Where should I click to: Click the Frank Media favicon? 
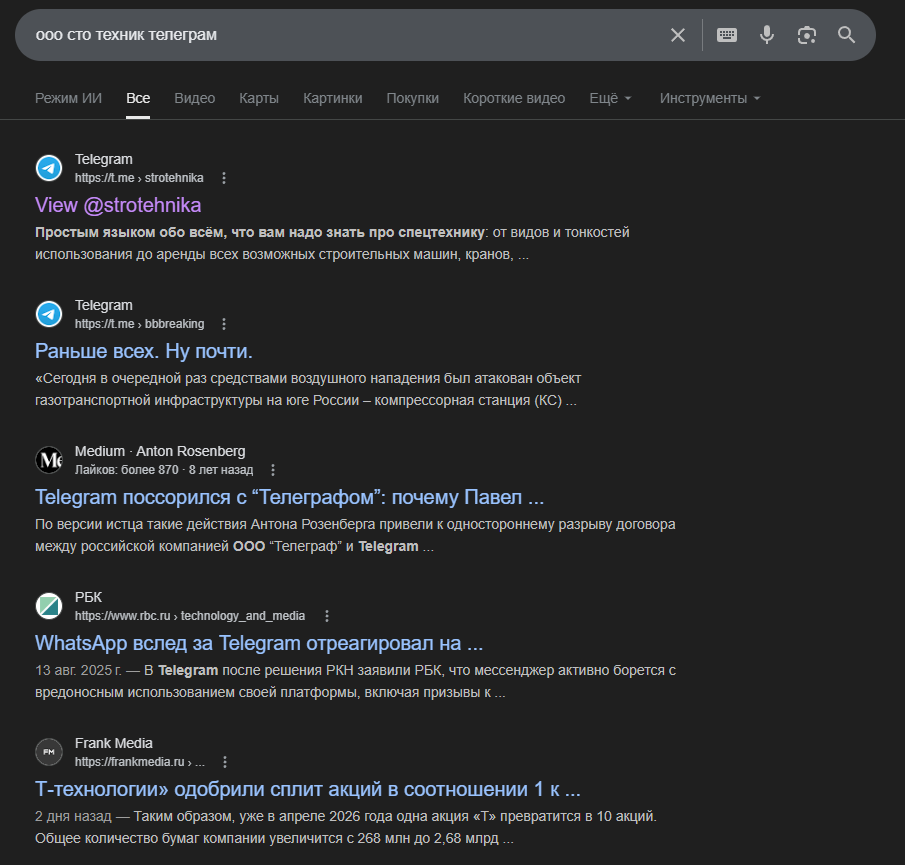[x=49, y=751]
